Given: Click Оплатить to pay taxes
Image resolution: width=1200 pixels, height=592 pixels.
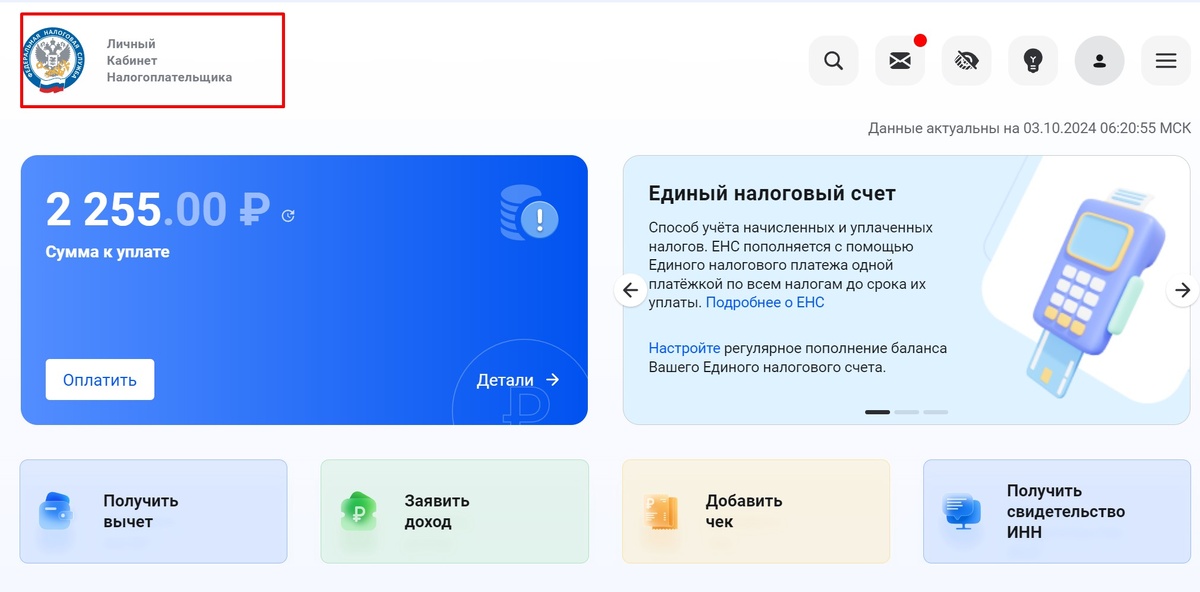Looking at the screenshot, I should click(x=99, y=380).
